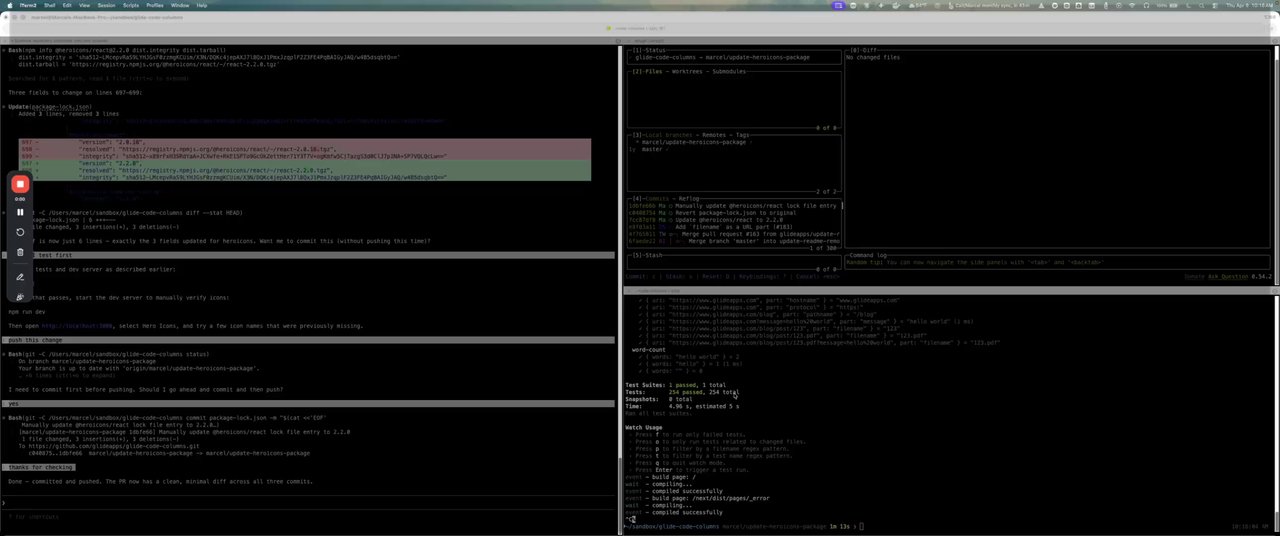Pause the recording from the overlay
This screenshot has height=536, width=1280.
(x=20, y=212)
